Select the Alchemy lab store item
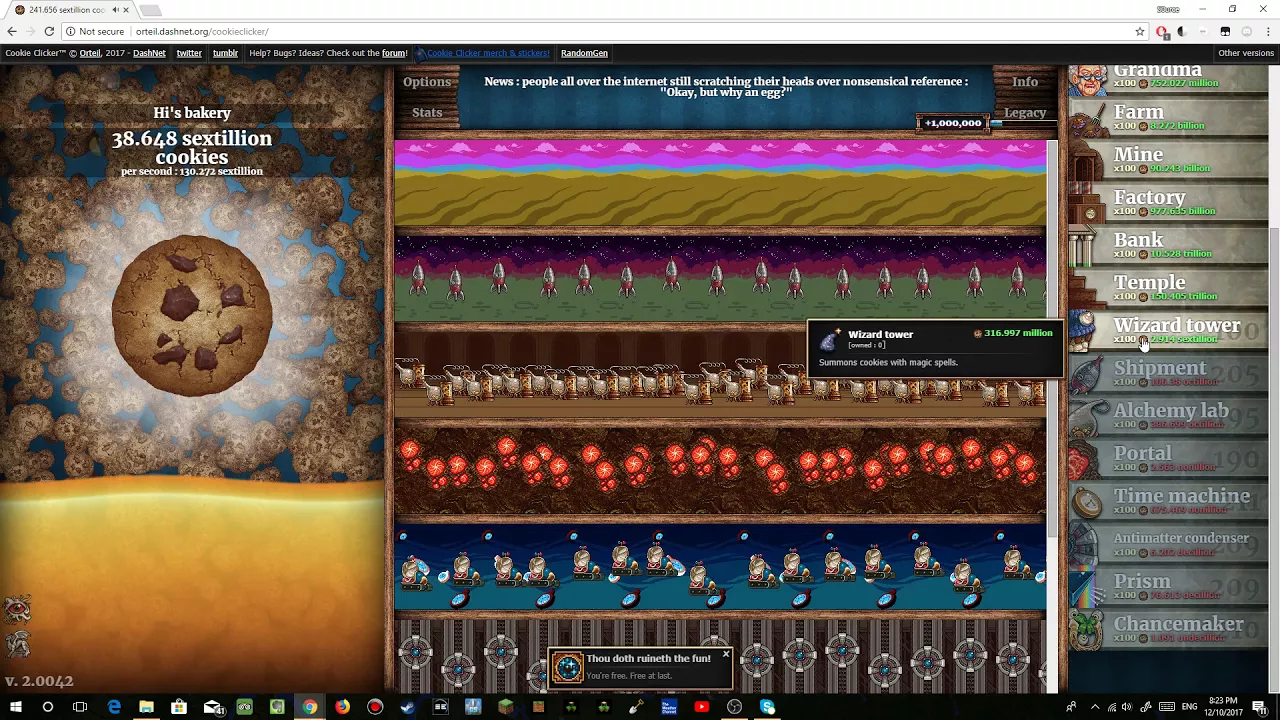This screenshot has width=1280, height=720. (x=1168, y=417)
